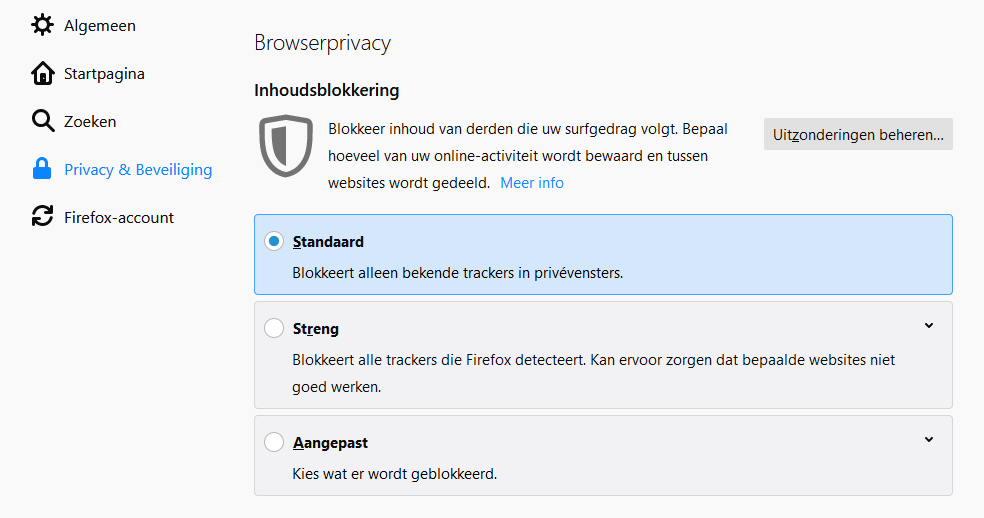Expand the Aangepast section chevron
This screenshot has height=518, width=984.
point(929,440)
